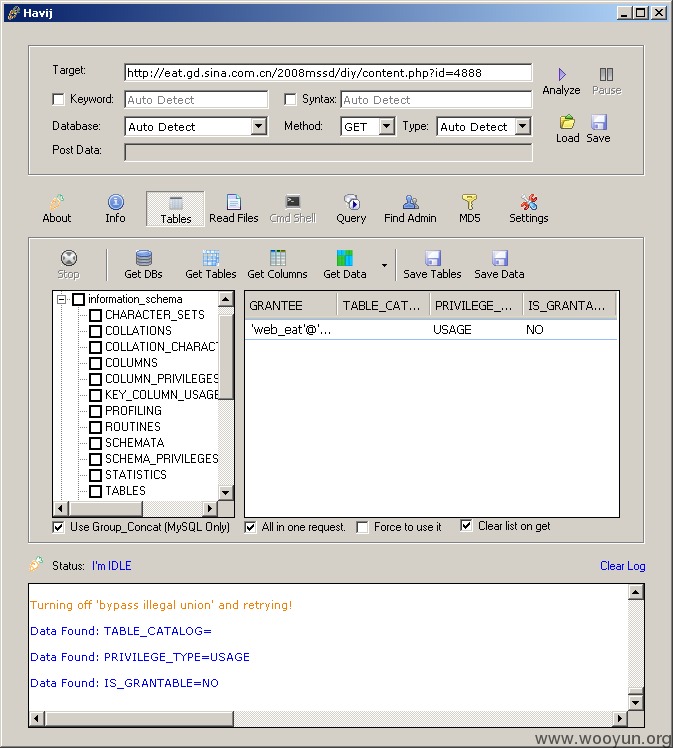The width and height of the screenshot is (673, 748).
Task: Click the carrot icon beside Status
Action: click(36, 564)
